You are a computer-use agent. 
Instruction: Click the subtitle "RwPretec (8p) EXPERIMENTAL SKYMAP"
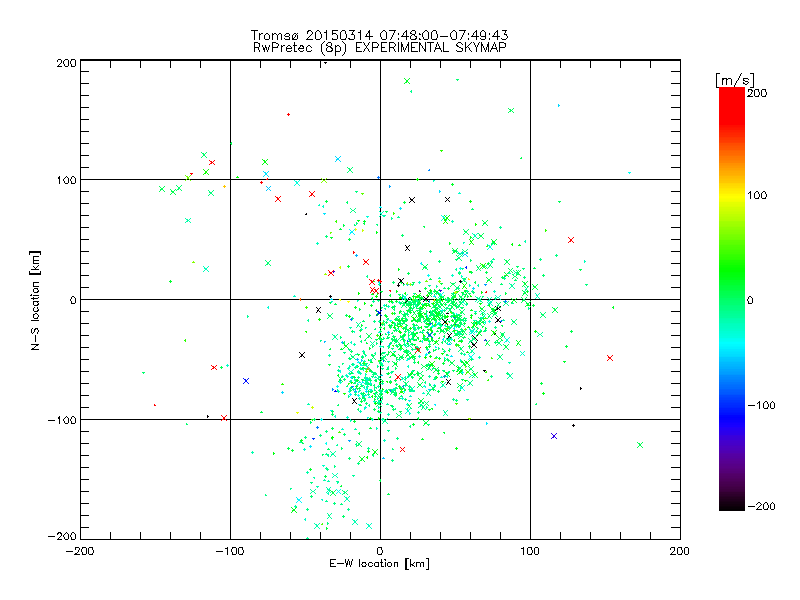(x=380, y=47)
